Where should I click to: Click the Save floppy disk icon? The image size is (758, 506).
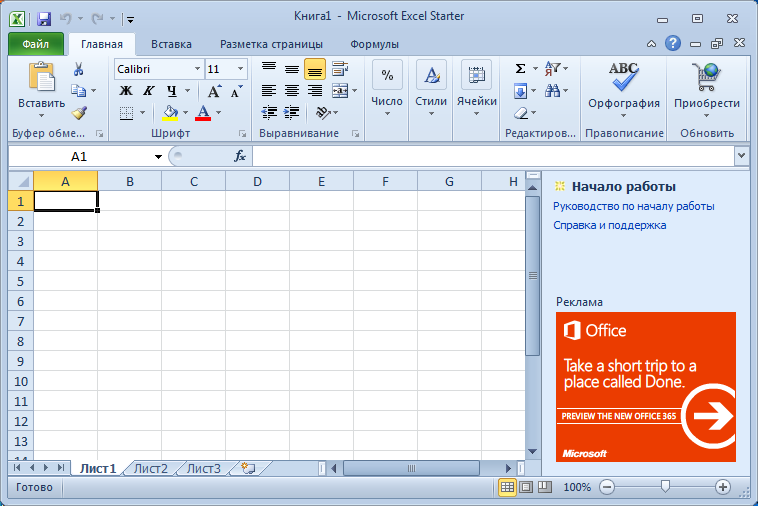(x=44, y=19)
